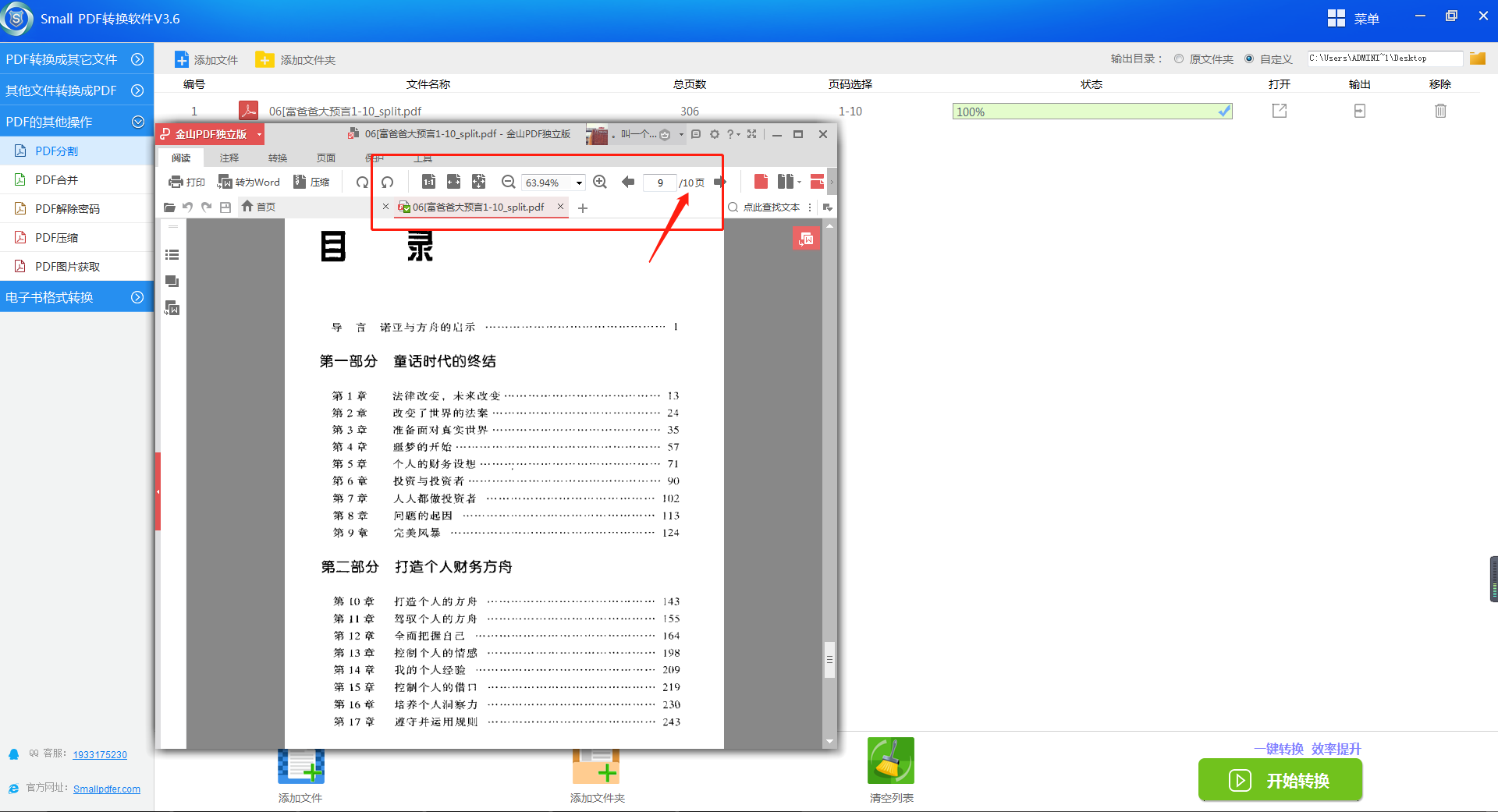Open the sidebar convert-to-Word panel
This screenshot has width=1498, height=812.
(172, 308)
